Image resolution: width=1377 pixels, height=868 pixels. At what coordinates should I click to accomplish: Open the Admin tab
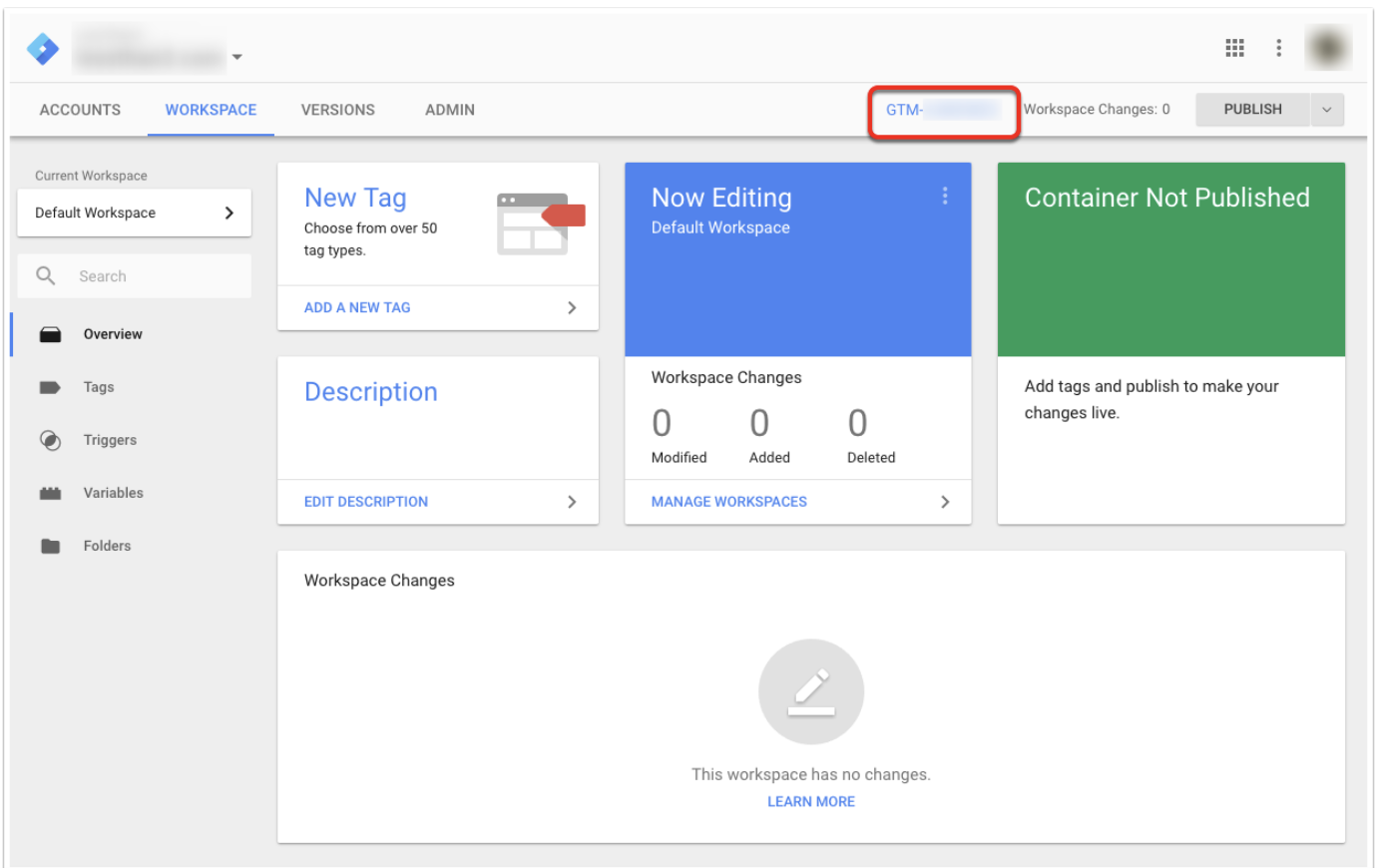point(449,110)
